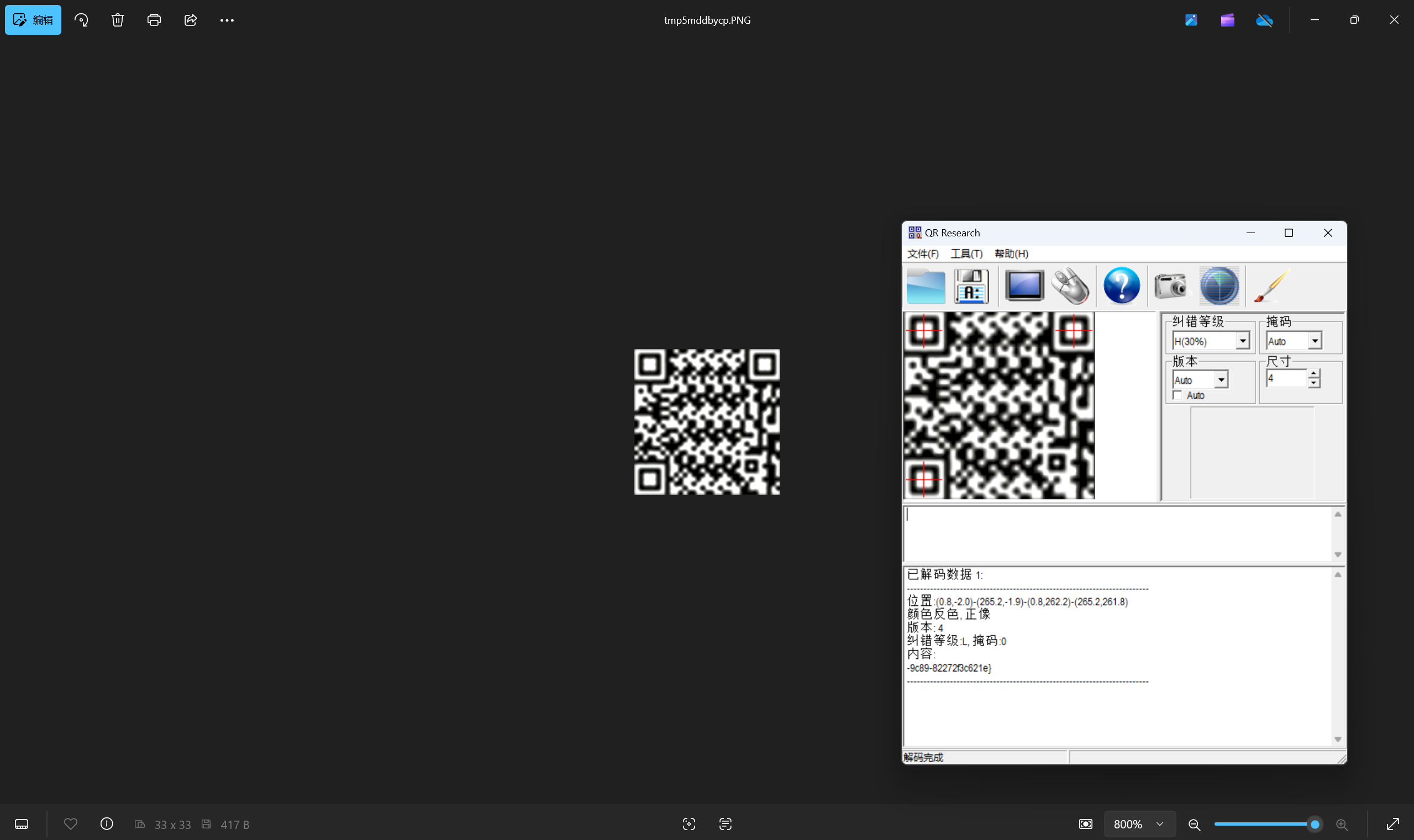Show file info with the info icon
This screenshot has width=1414, height=840.
(x=107, y=823)
